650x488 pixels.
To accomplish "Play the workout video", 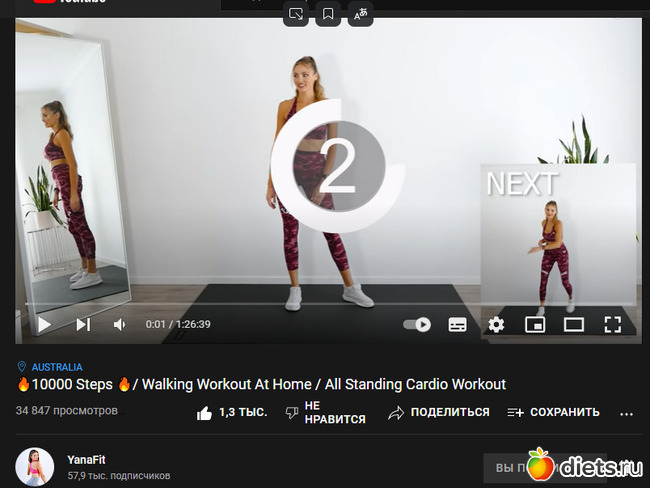I will pos(44,324).
